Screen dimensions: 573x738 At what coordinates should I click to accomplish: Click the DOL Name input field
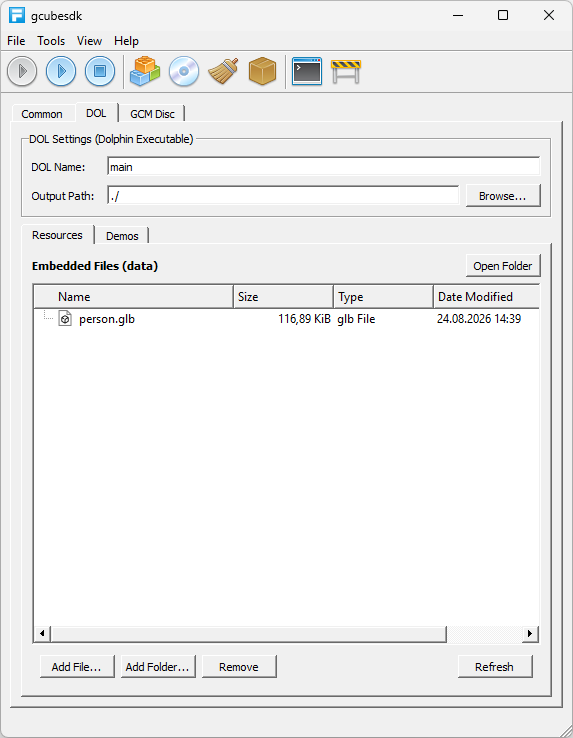(323, 167)
